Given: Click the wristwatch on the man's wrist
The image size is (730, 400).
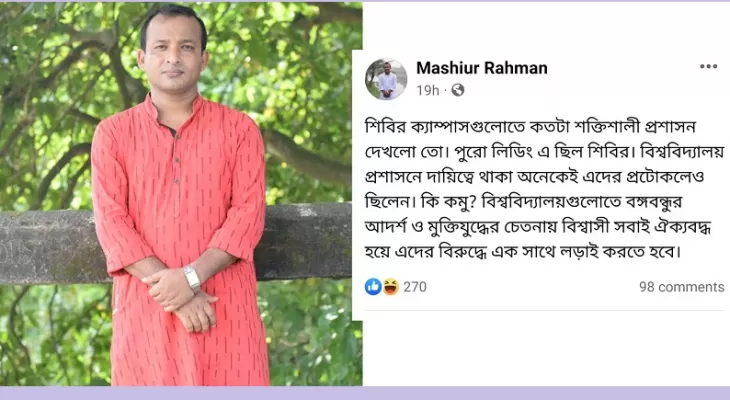Looking at the screenshot, I should (x=192, y=278).
